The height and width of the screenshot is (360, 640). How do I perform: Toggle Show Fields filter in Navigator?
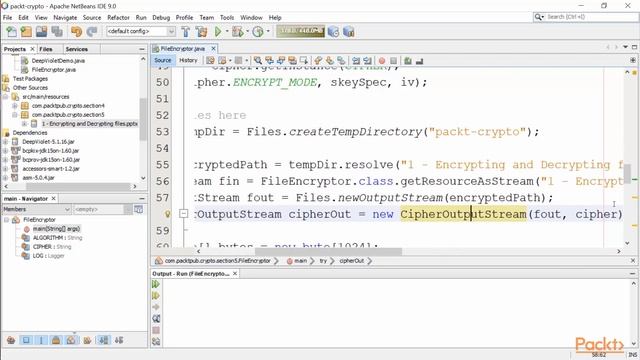click(26, 340)
